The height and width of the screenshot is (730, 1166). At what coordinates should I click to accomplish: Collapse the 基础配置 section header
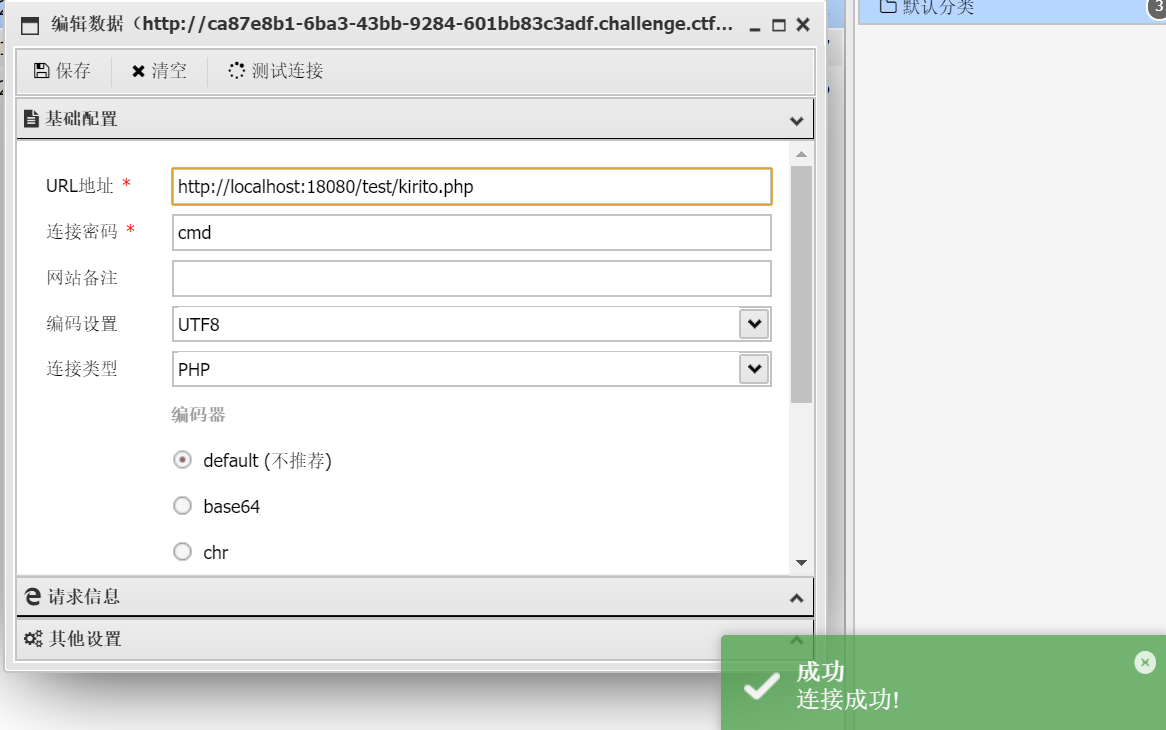pyautogui.click(x=415, y=119)
